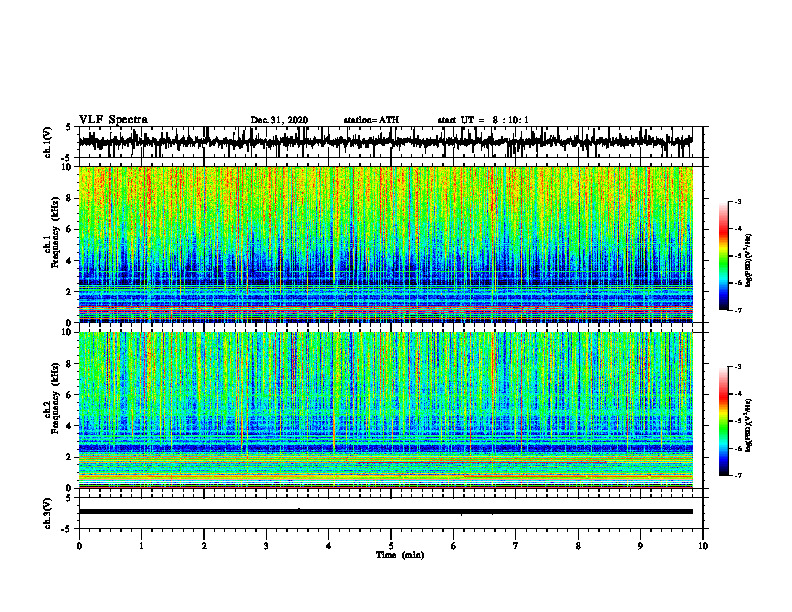This screenshot has height=612, width=792.
Task: Click the Time (min) axis label
Action: 400,555
